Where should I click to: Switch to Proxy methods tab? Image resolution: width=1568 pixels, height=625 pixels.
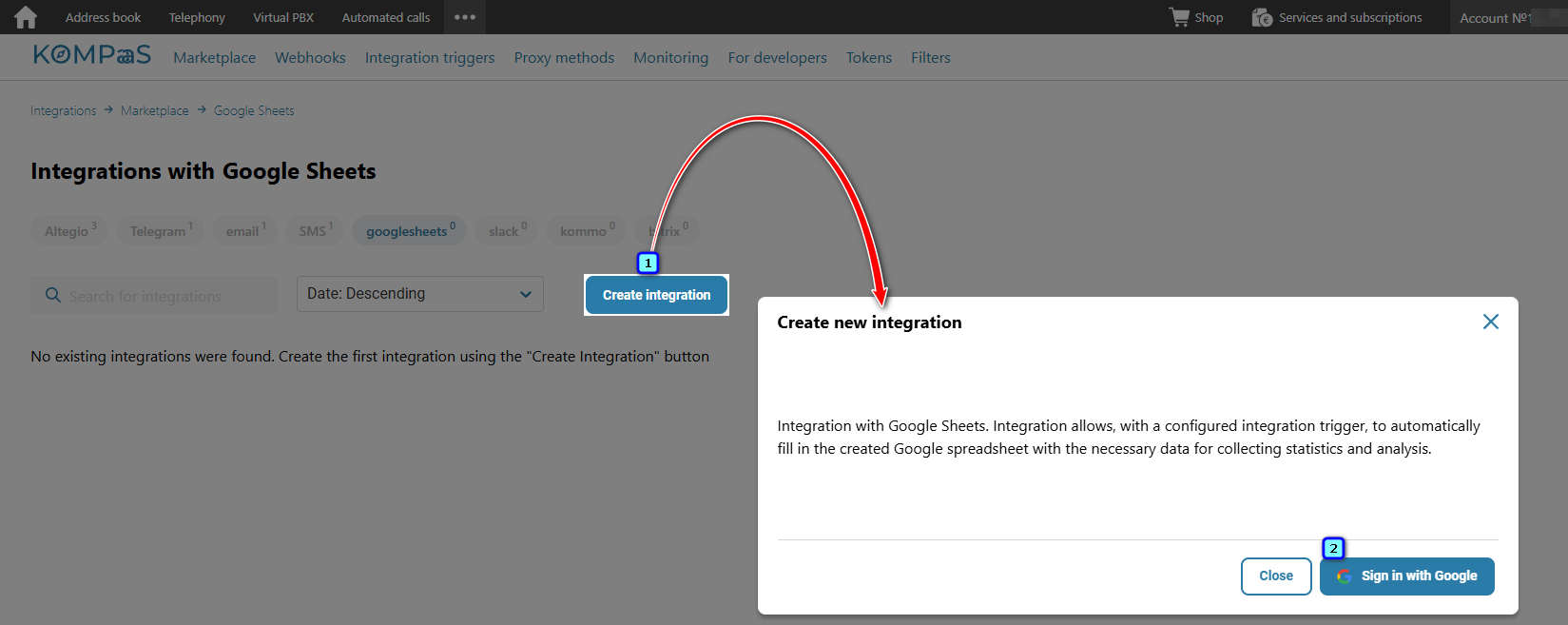[x=564, y=57]
